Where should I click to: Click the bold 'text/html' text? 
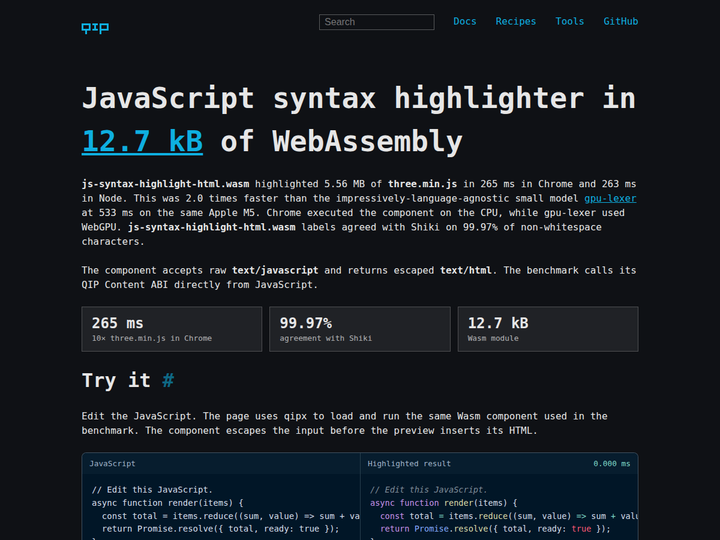[466, 270]
